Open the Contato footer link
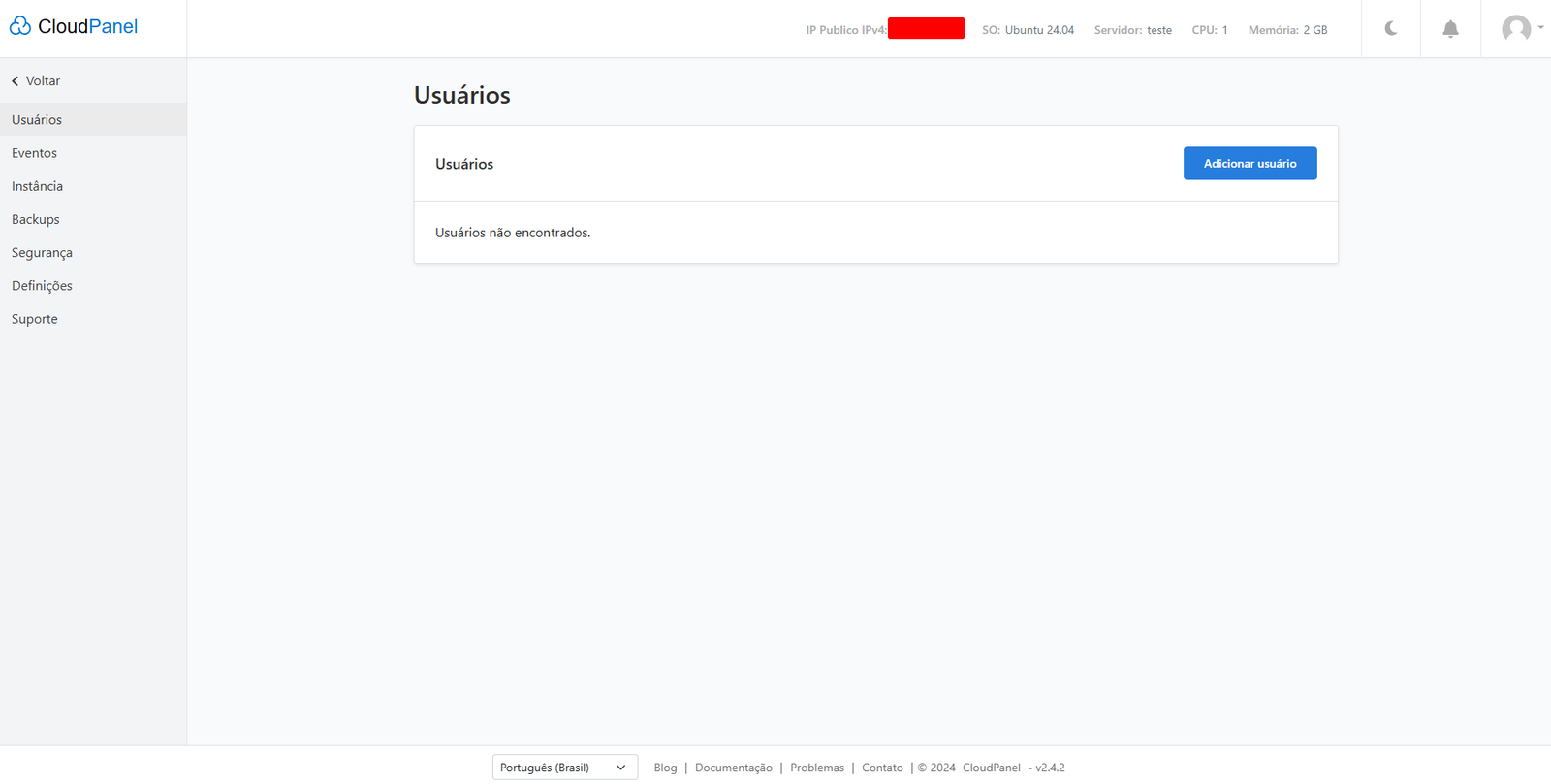This screenshot has height=784, width=1551. pos(882,768)
